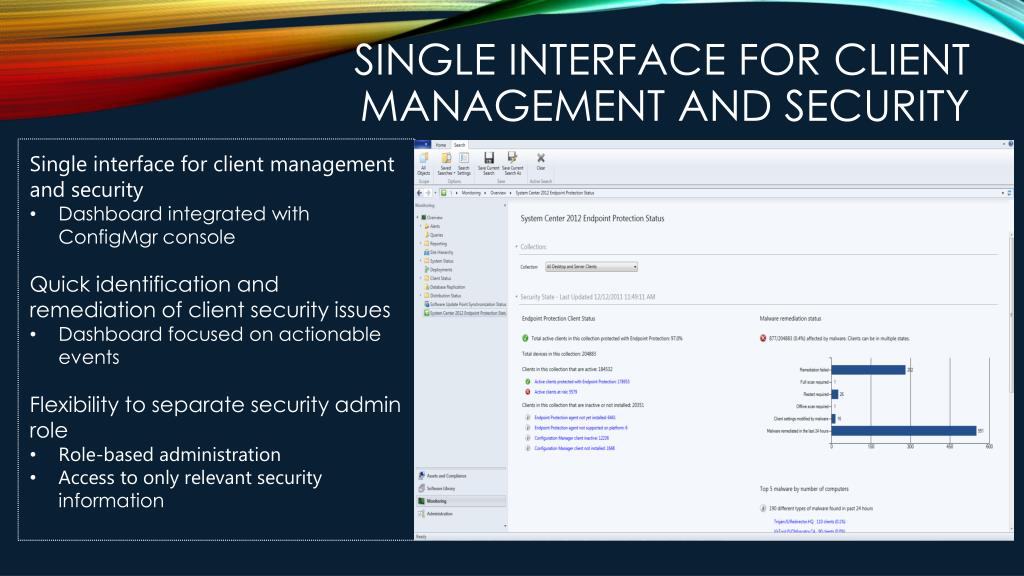The width and height of the screenshot is (1024, 576).
Task: Click the Database Replication icon in the tree
Action: pyautogui.click(x=426, y=287)
